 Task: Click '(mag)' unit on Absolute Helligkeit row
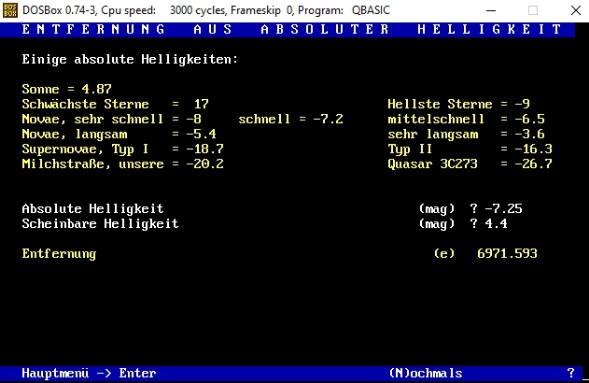pos(437,209)
